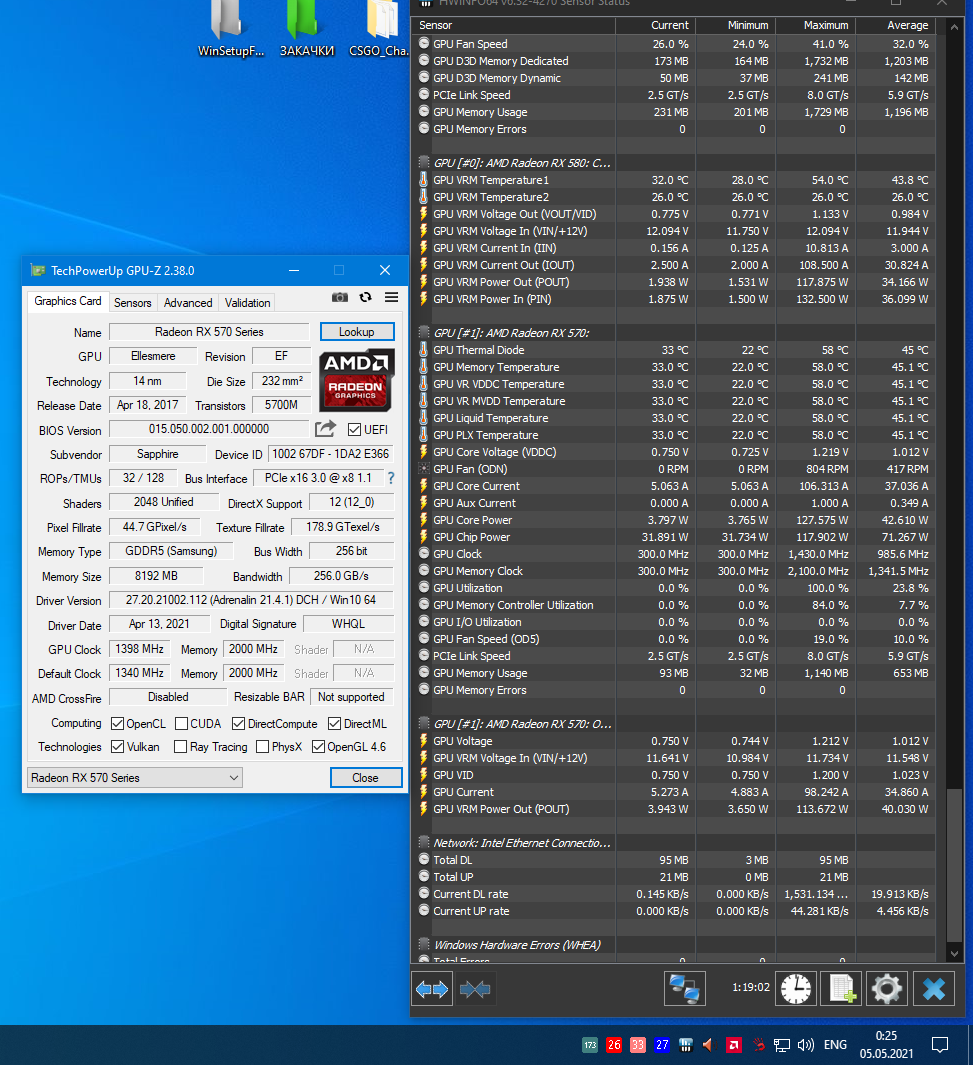The image size is (973, 1065).
Task: Click the Minimum column header
Action: [735, 25]
